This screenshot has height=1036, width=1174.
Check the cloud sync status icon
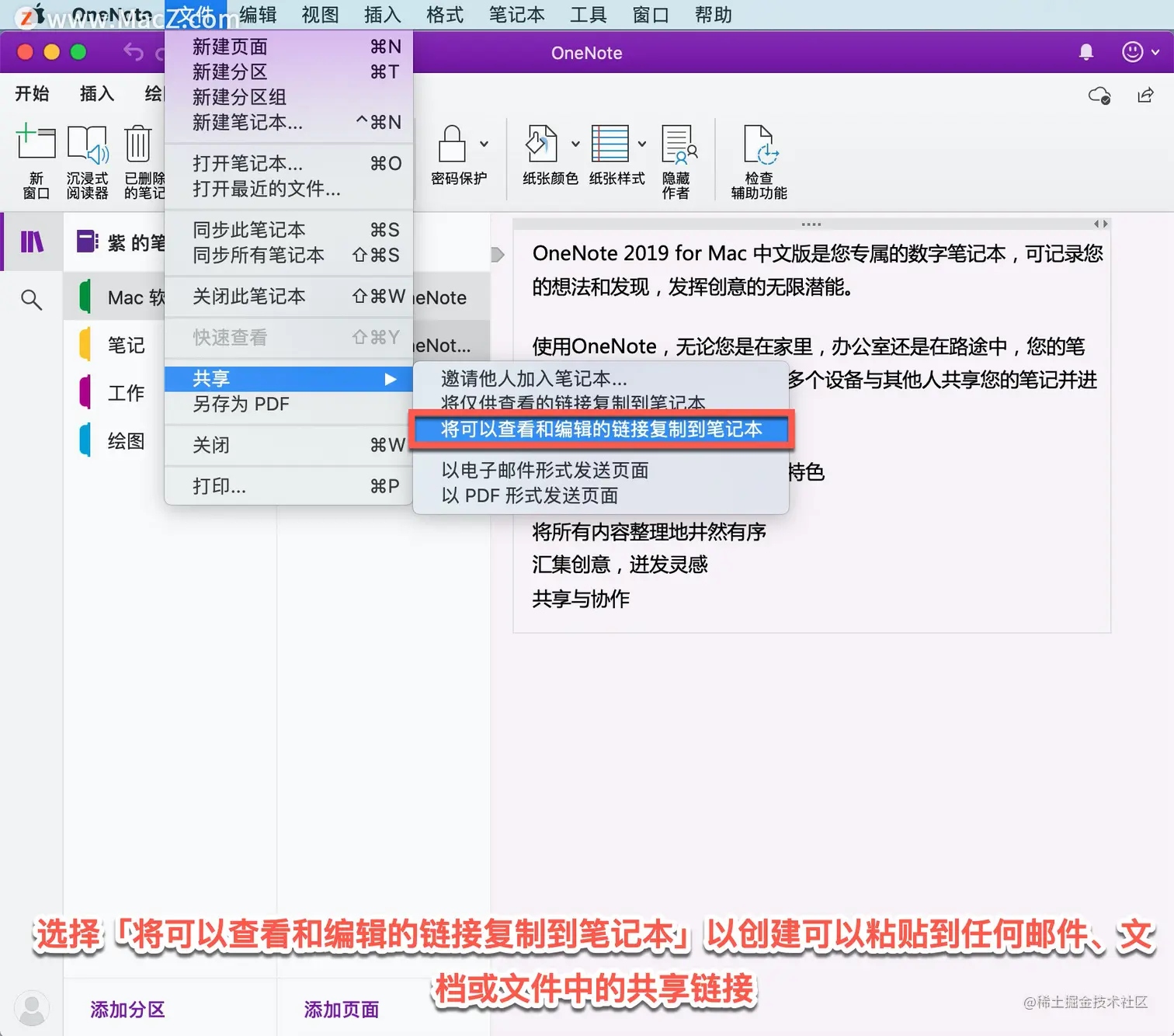[1099, 96]
